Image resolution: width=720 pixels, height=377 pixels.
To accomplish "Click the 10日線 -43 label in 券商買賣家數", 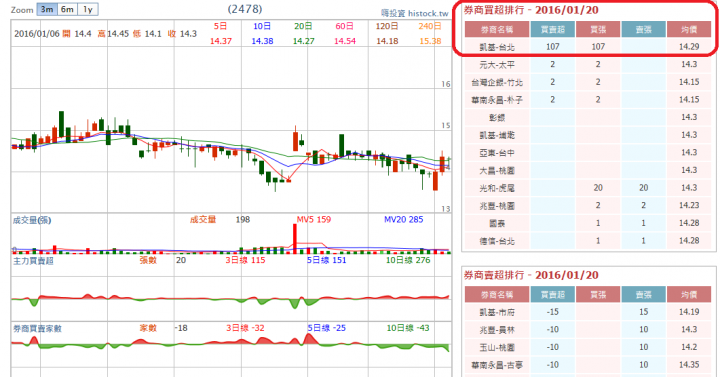I will 408,328.
